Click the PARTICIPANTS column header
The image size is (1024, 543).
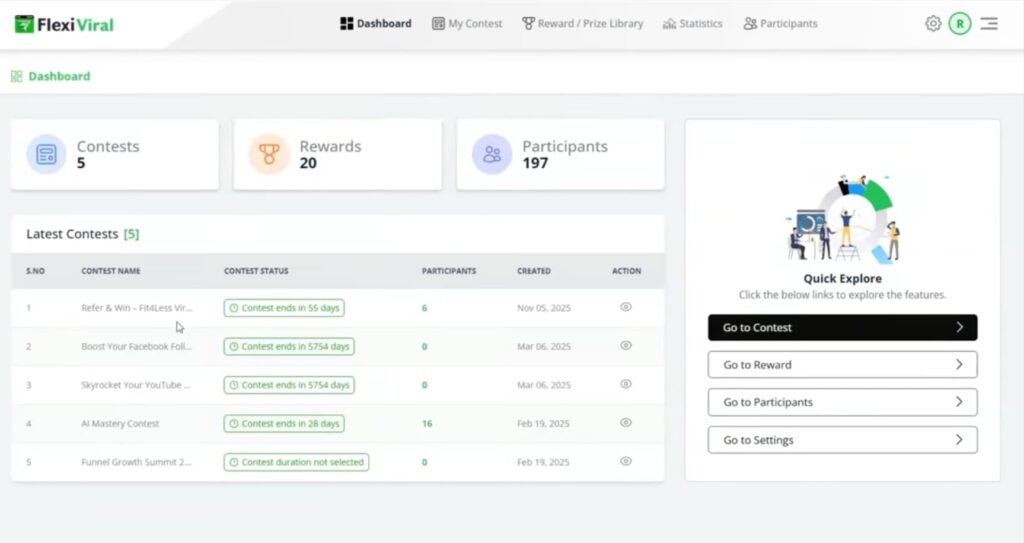click(x=449, y=271)
